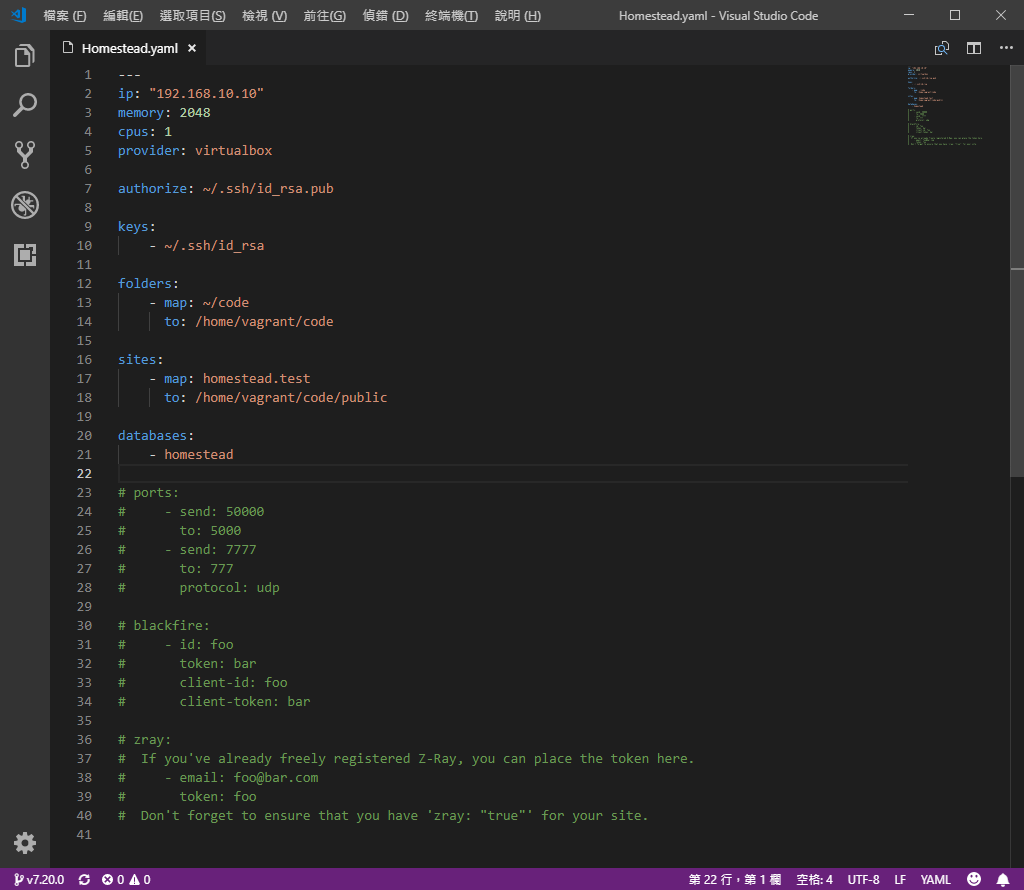Click the vertical scrollbar slider
This screenshot has width=1024, height=890.
(1017, 271)
